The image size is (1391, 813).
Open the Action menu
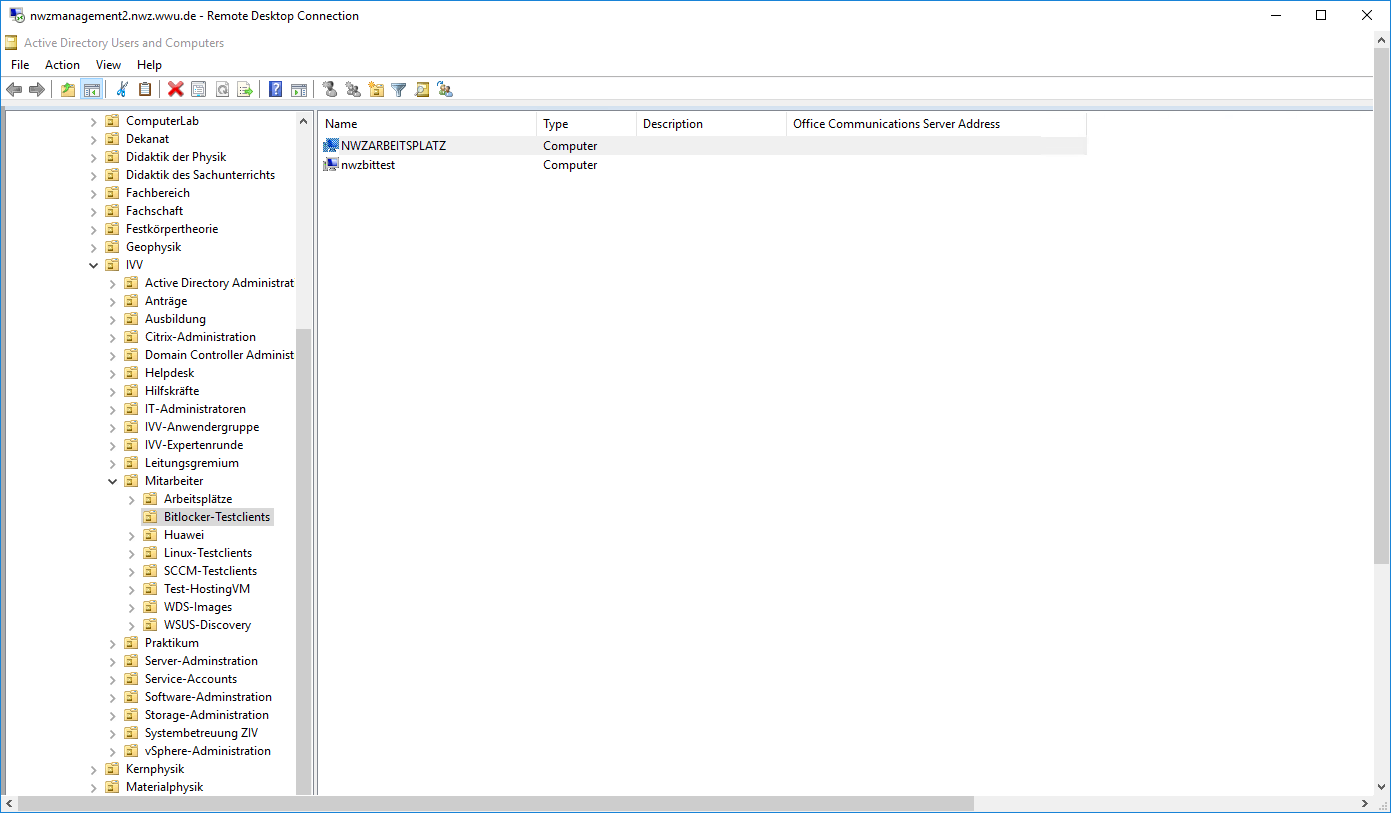coord(62,65)
